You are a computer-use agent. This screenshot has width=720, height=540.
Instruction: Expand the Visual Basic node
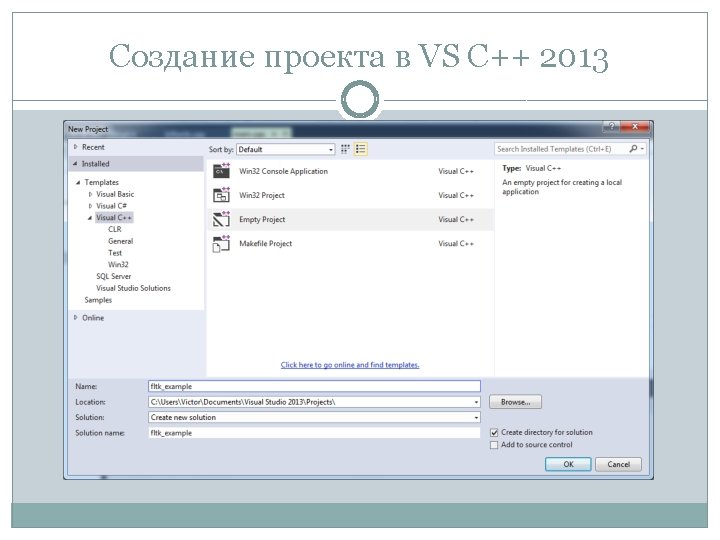point(90,194)
